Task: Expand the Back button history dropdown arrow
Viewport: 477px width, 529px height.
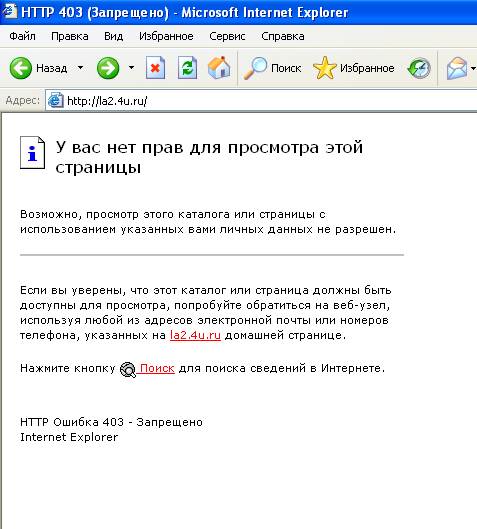Action: click(x=80, y=67)
